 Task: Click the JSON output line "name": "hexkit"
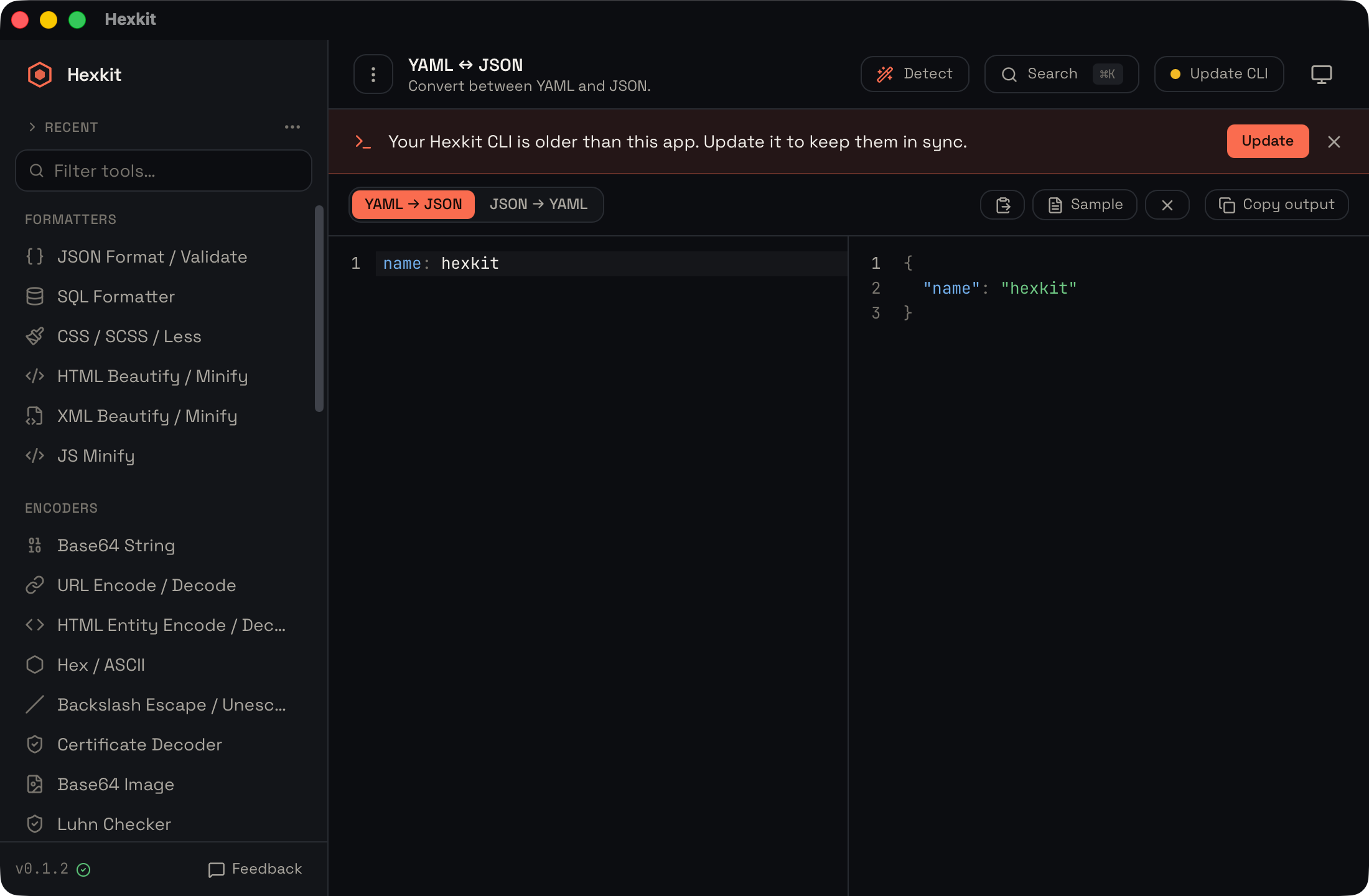(999, 289)
